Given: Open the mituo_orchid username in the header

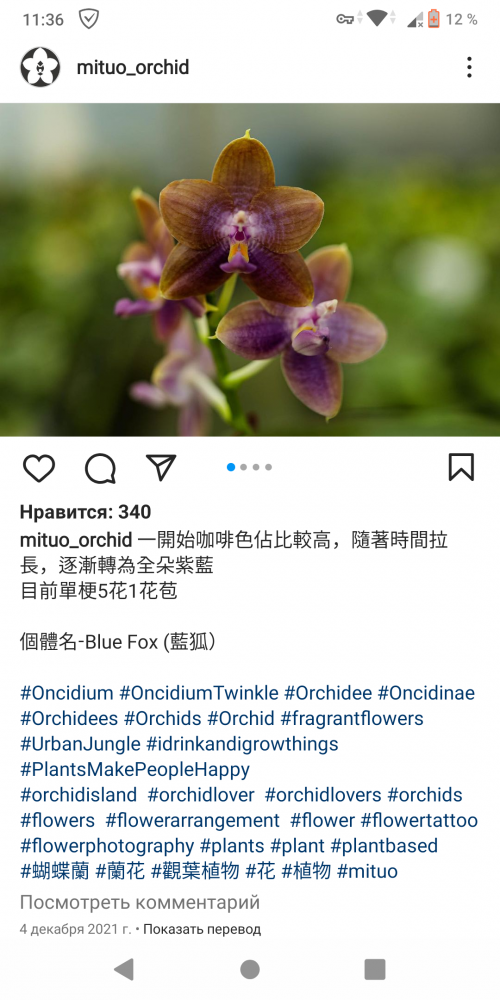Looking at the screenshot, I should (x=133, y=68).
